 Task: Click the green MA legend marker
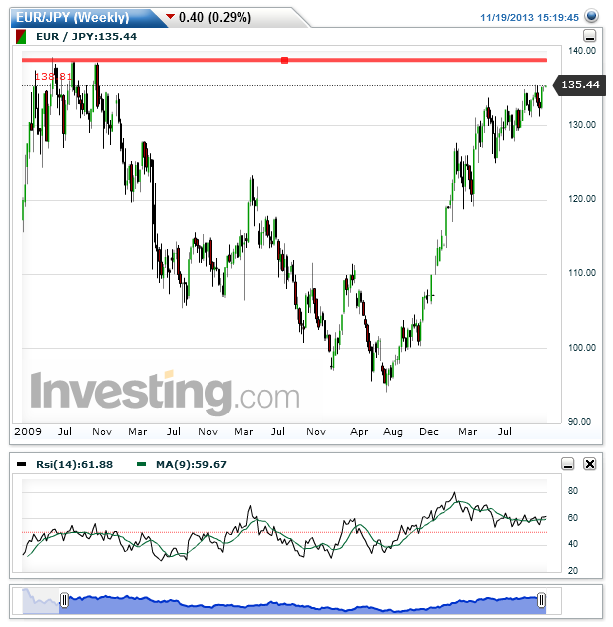[x=141, y=464]
